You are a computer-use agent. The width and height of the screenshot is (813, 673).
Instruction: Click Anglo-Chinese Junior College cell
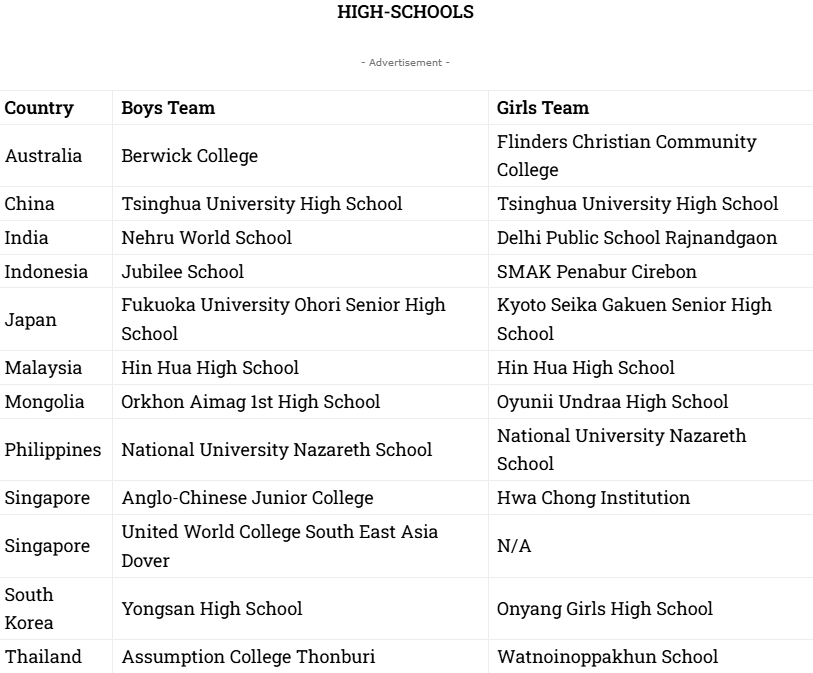248,498
